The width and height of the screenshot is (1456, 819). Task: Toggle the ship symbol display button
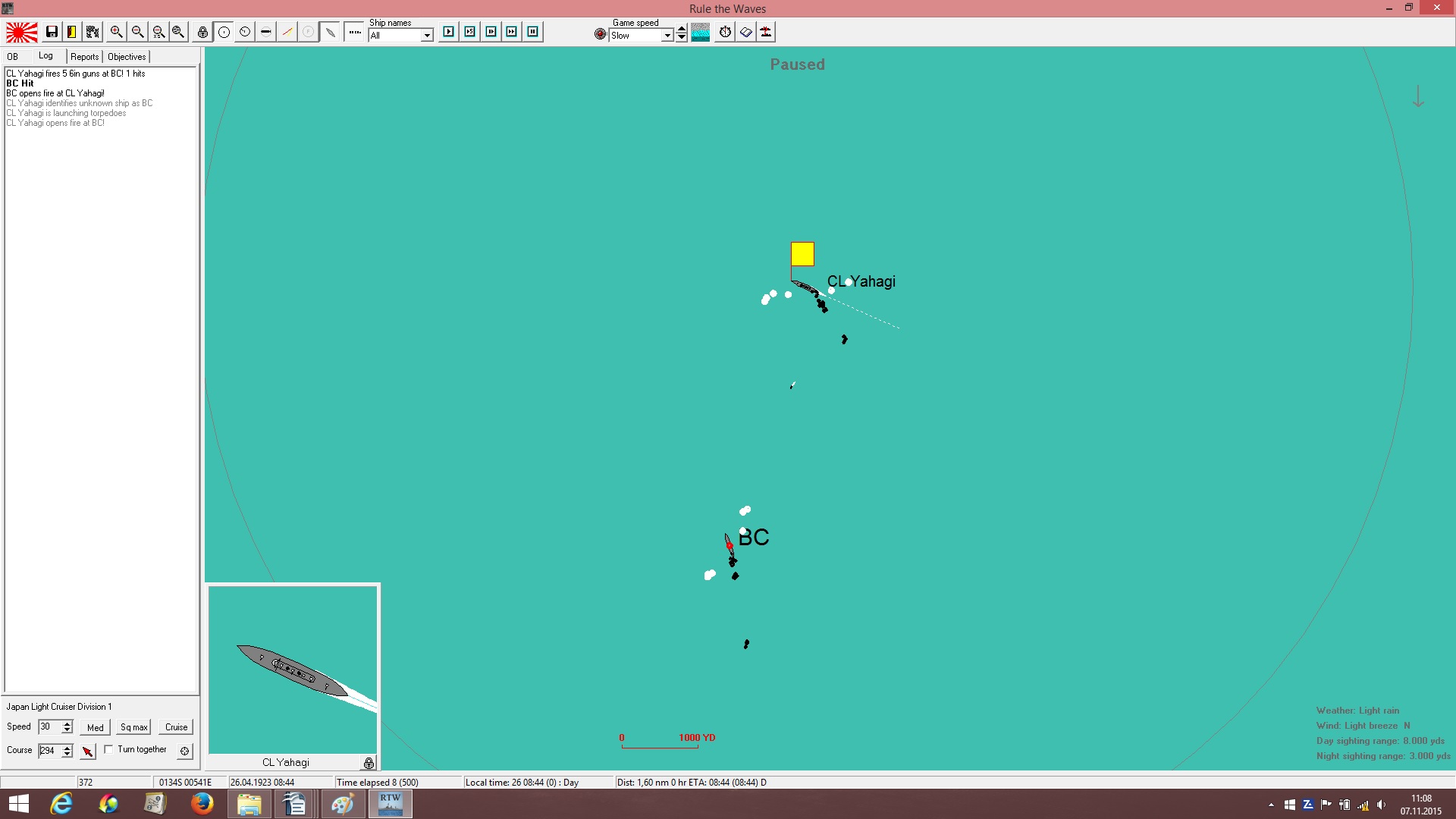pos(266,32)
